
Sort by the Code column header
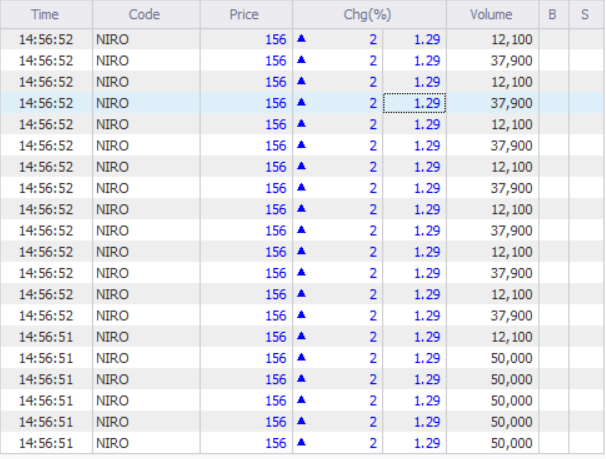[146, 14]
